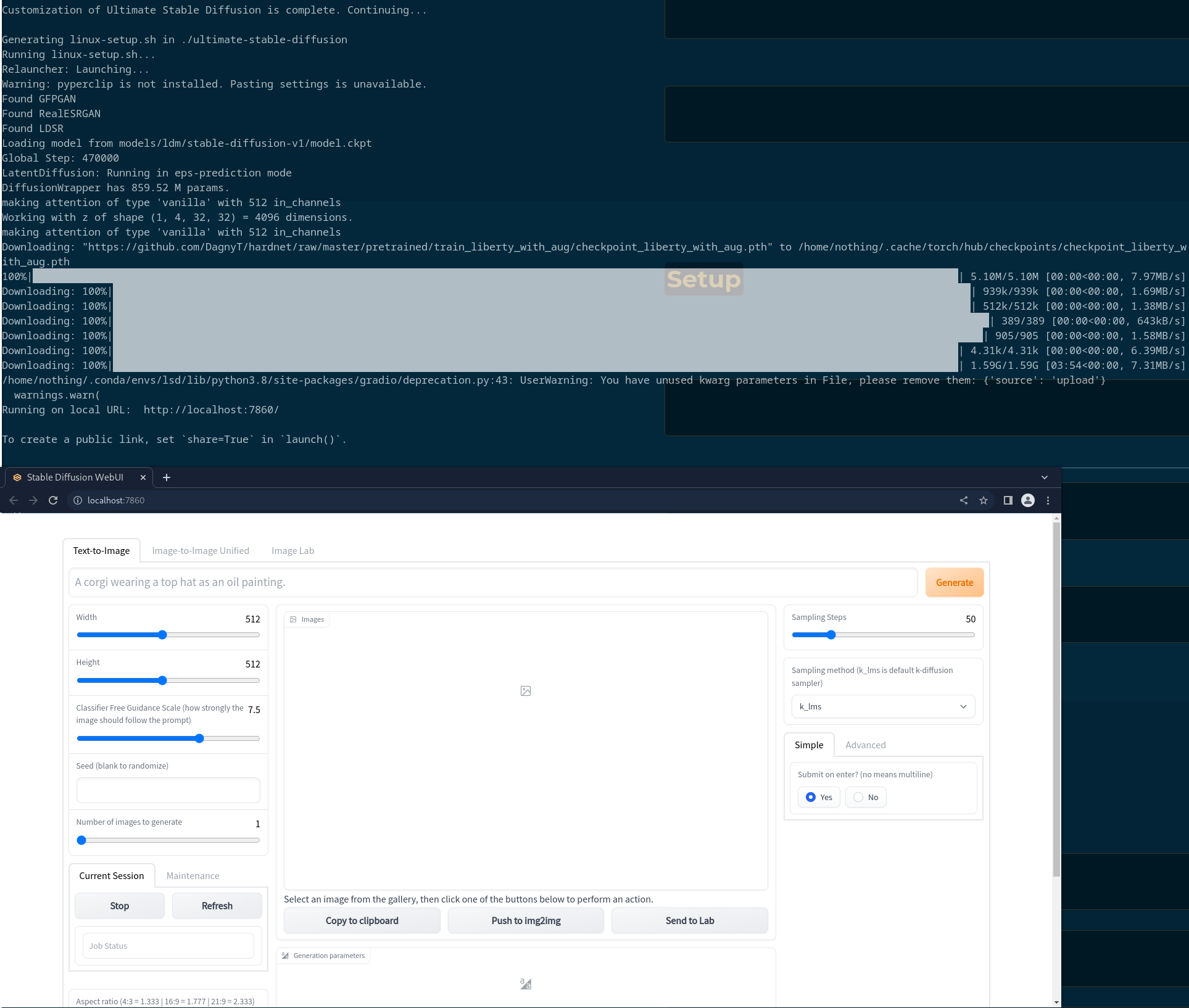Open the Advanced options tab
The image size is (1189, 1008).
[865, 745]
